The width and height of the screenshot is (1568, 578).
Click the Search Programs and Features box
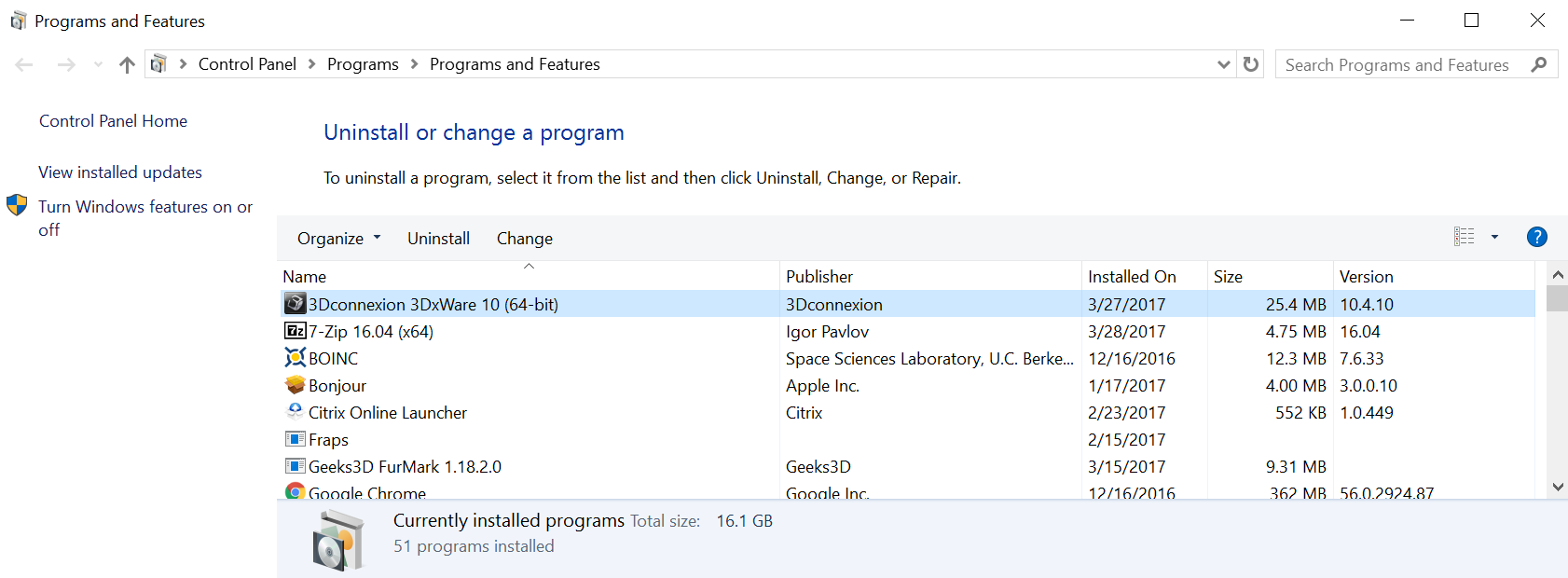point(1398,64)
